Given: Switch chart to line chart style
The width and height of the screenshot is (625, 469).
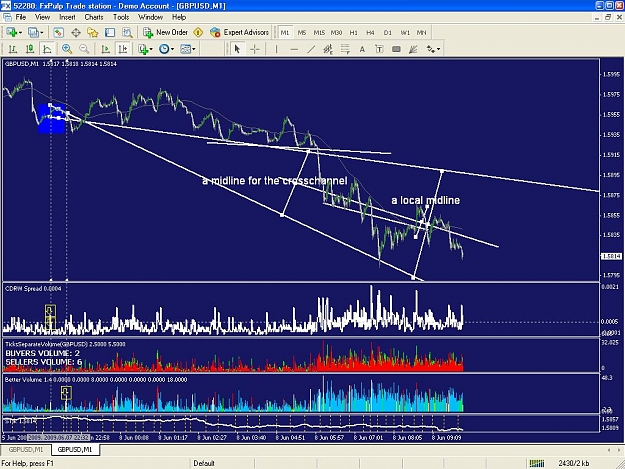Looking at the screenshot, I should pos(47,49).
